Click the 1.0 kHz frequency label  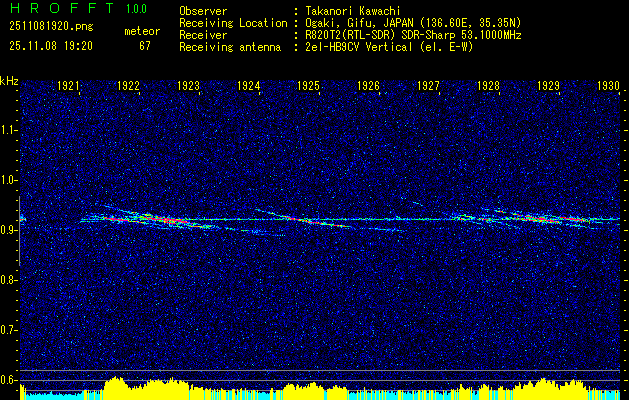click(8, 180)
